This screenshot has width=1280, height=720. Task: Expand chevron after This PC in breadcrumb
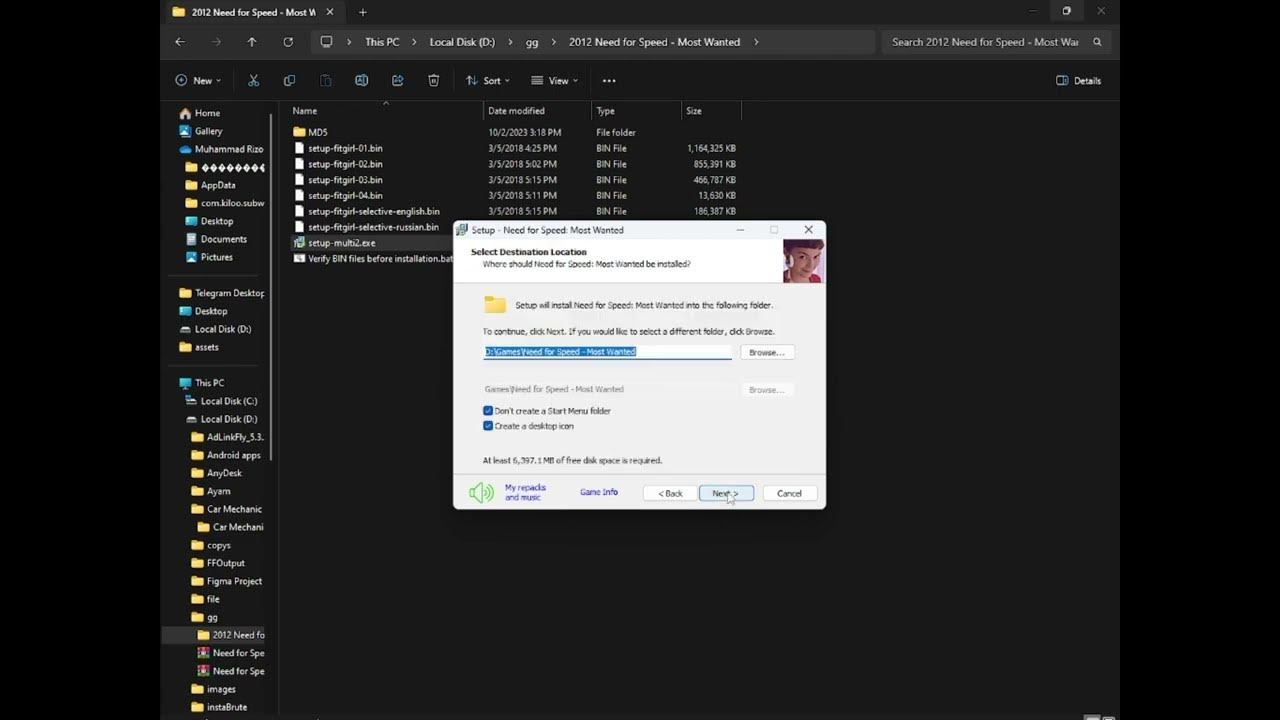pyautogui.click(x=414, y=42)
